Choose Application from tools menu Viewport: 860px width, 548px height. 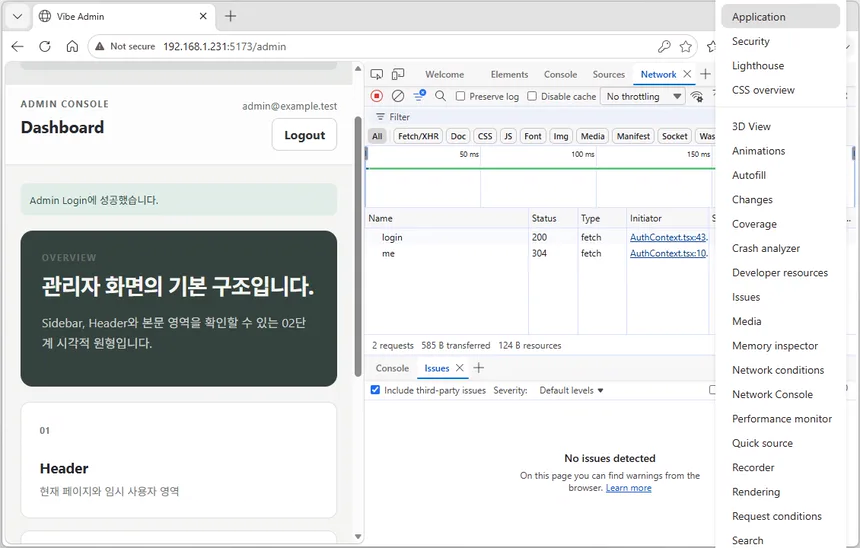click(780, 17)
